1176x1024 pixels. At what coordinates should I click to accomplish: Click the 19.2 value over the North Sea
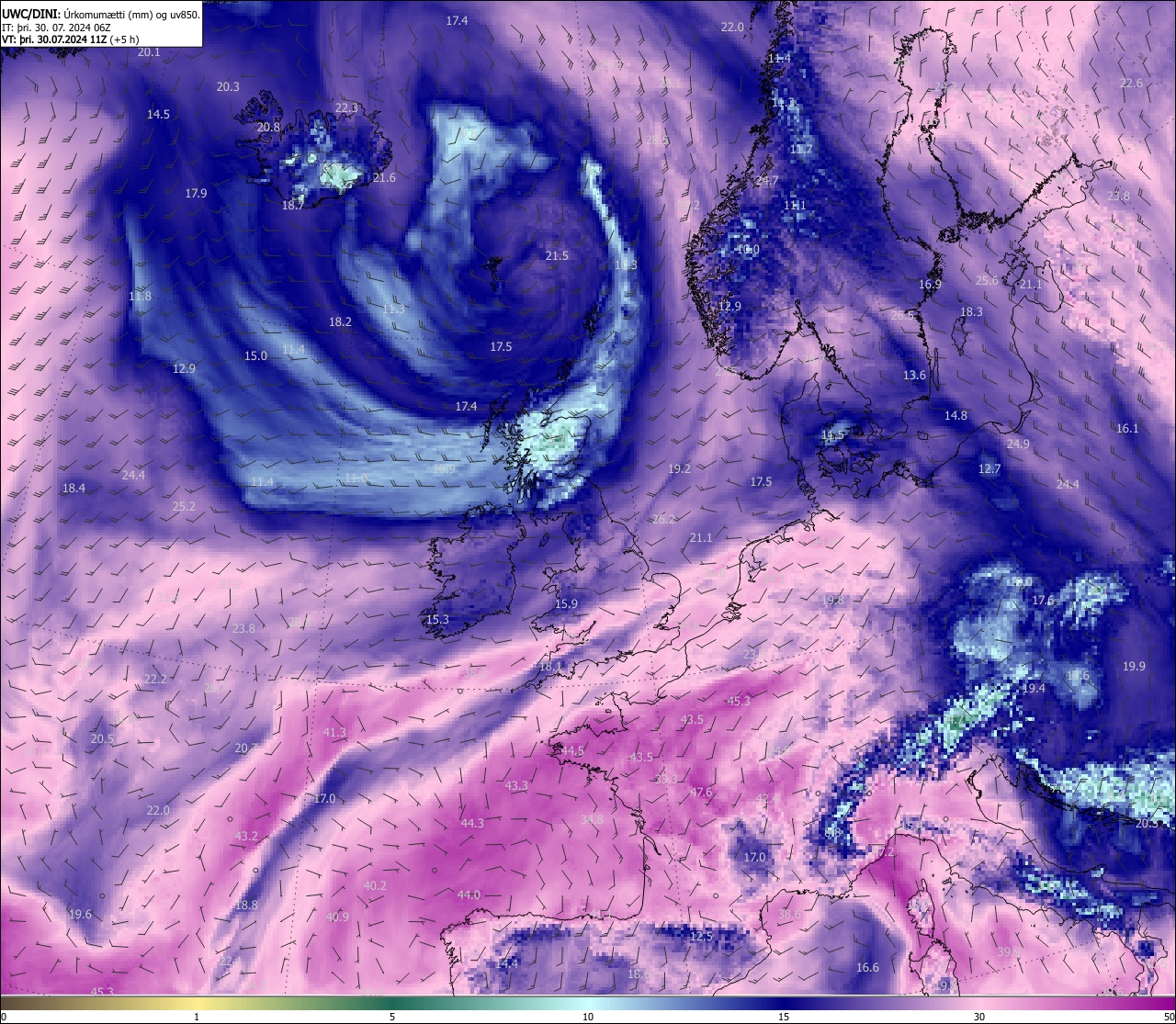[679, 468]
